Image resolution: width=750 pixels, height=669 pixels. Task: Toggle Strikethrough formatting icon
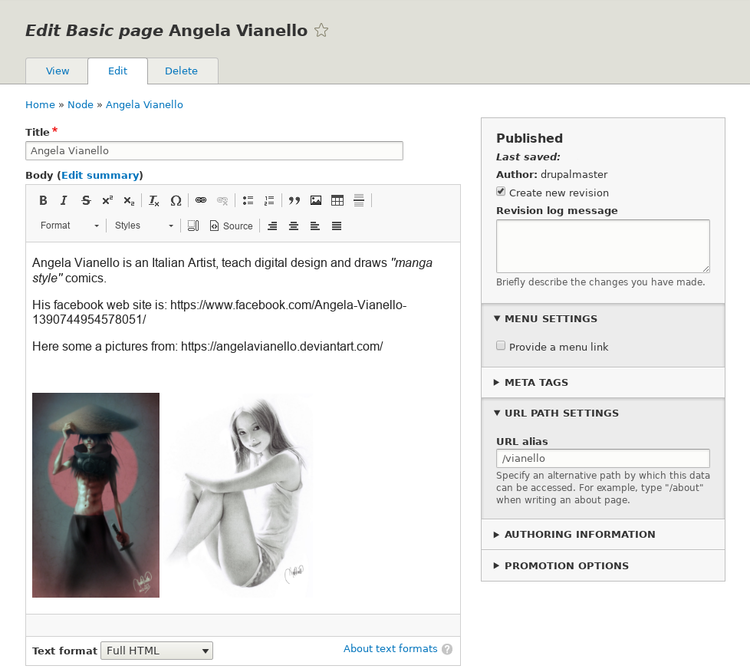click(x=86, y=200)
